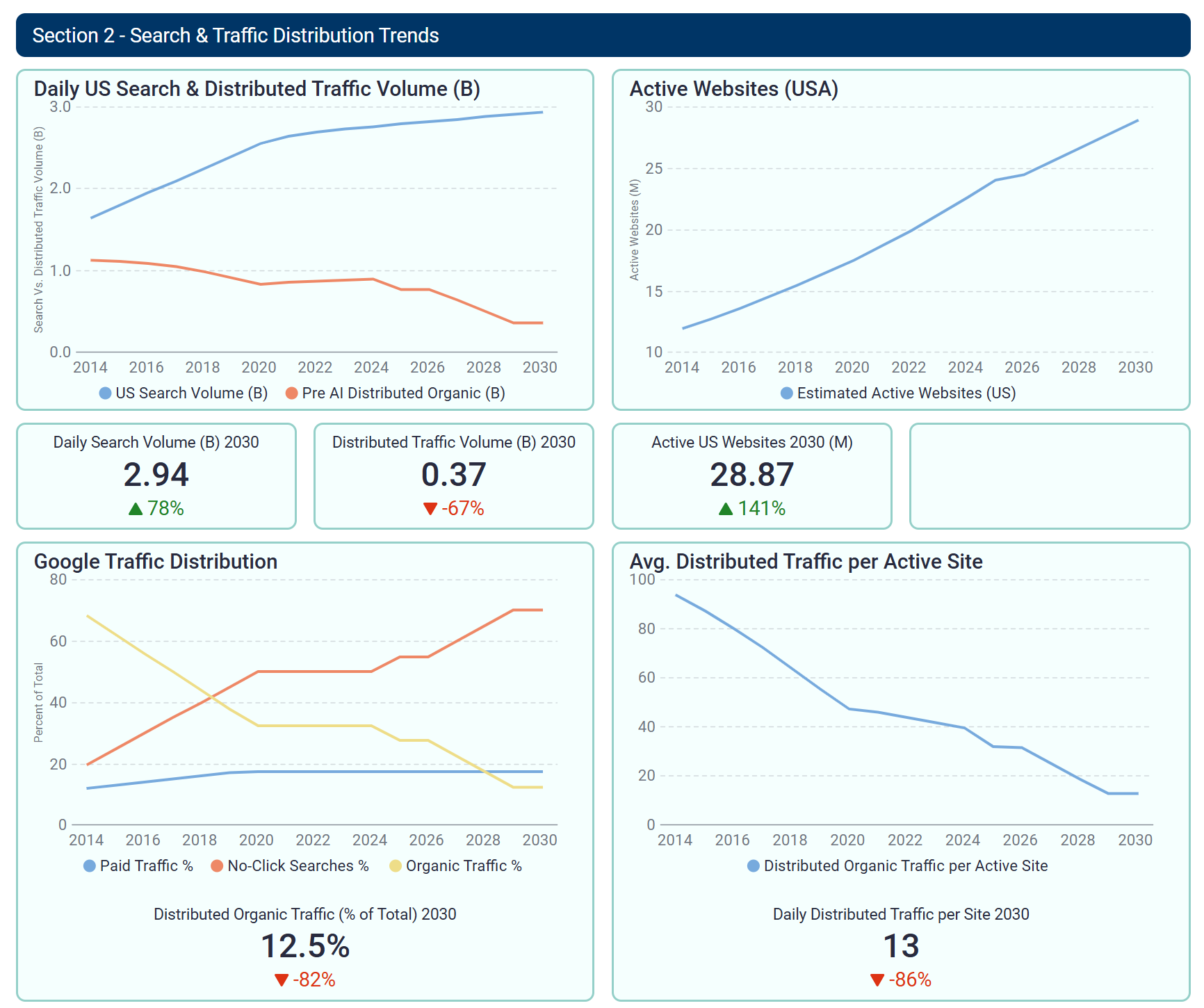Click the Avg. Distributed Traffic per Active Site title

click(x=806, y=562)
